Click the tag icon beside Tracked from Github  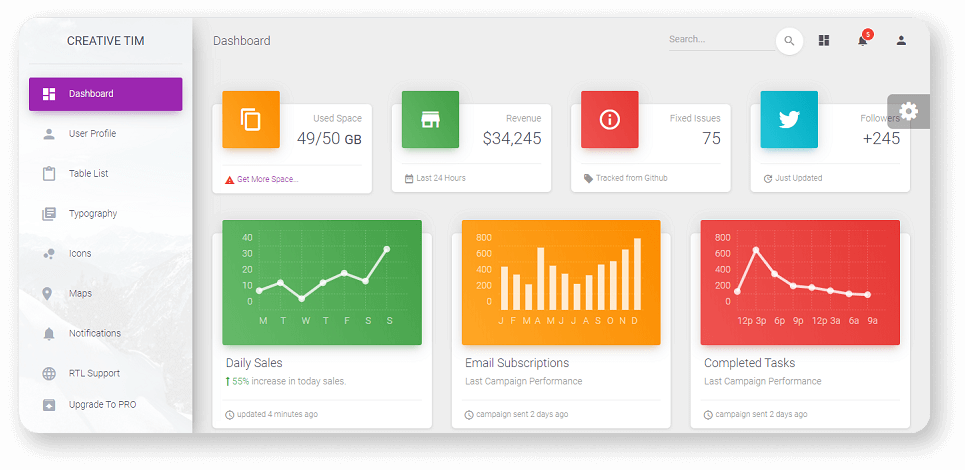[588, 178]
